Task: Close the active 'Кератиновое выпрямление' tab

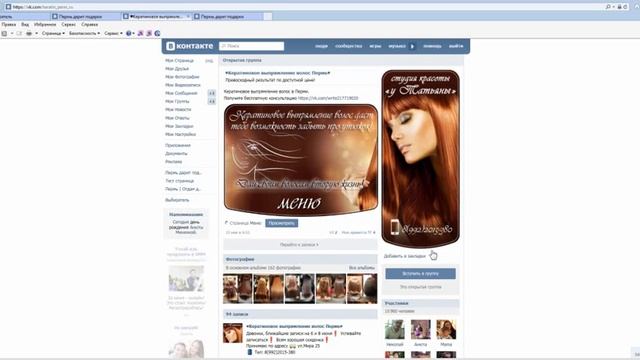Action: pos(188,16)
